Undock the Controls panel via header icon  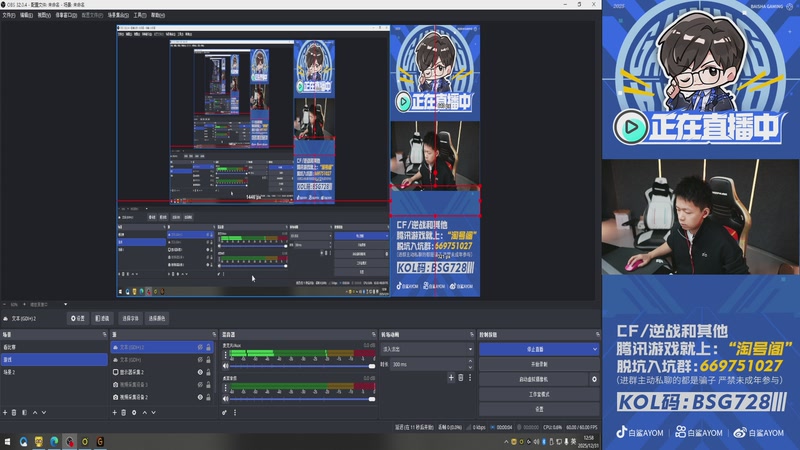597,335
